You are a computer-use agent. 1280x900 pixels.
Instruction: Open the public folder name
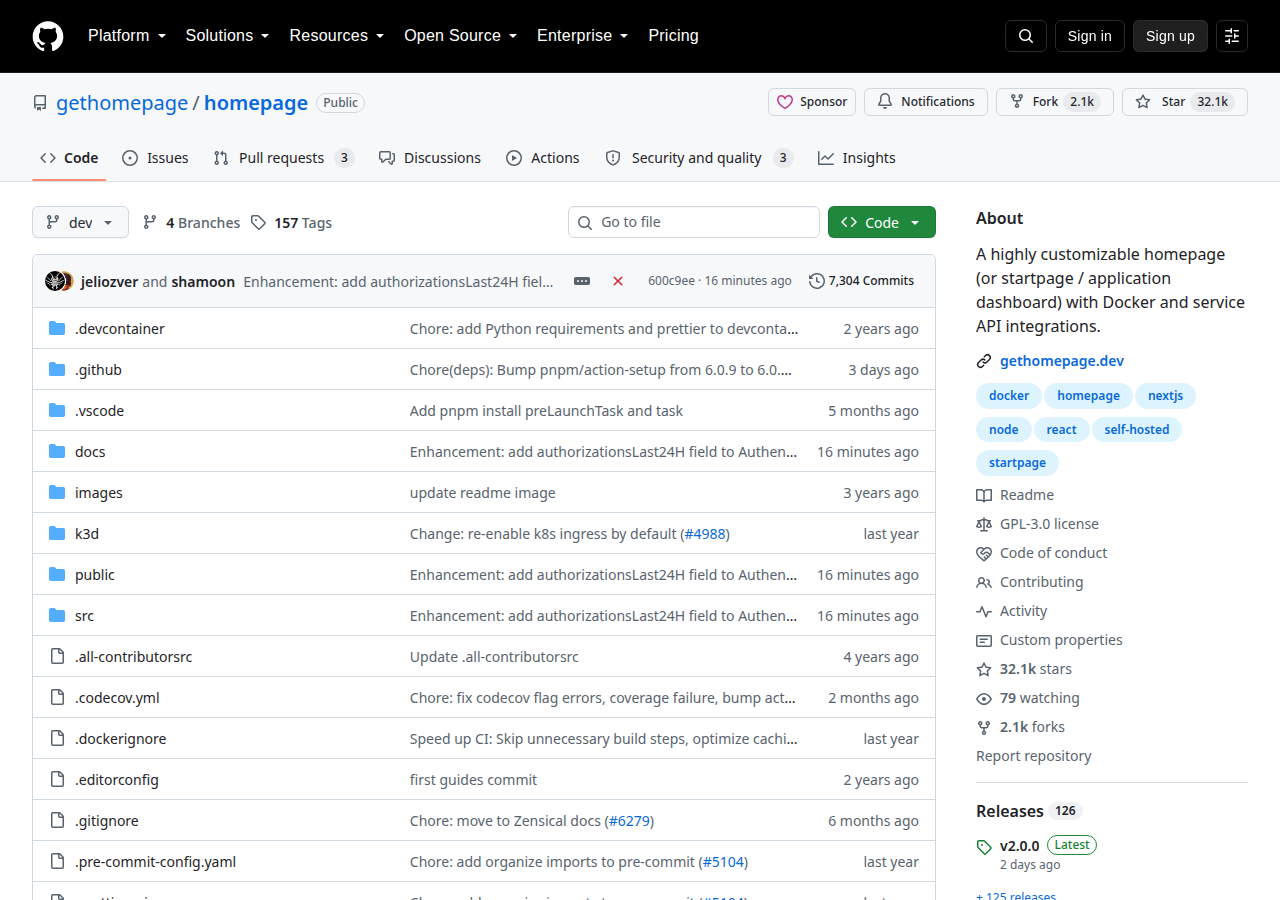[x=95, y=575]
